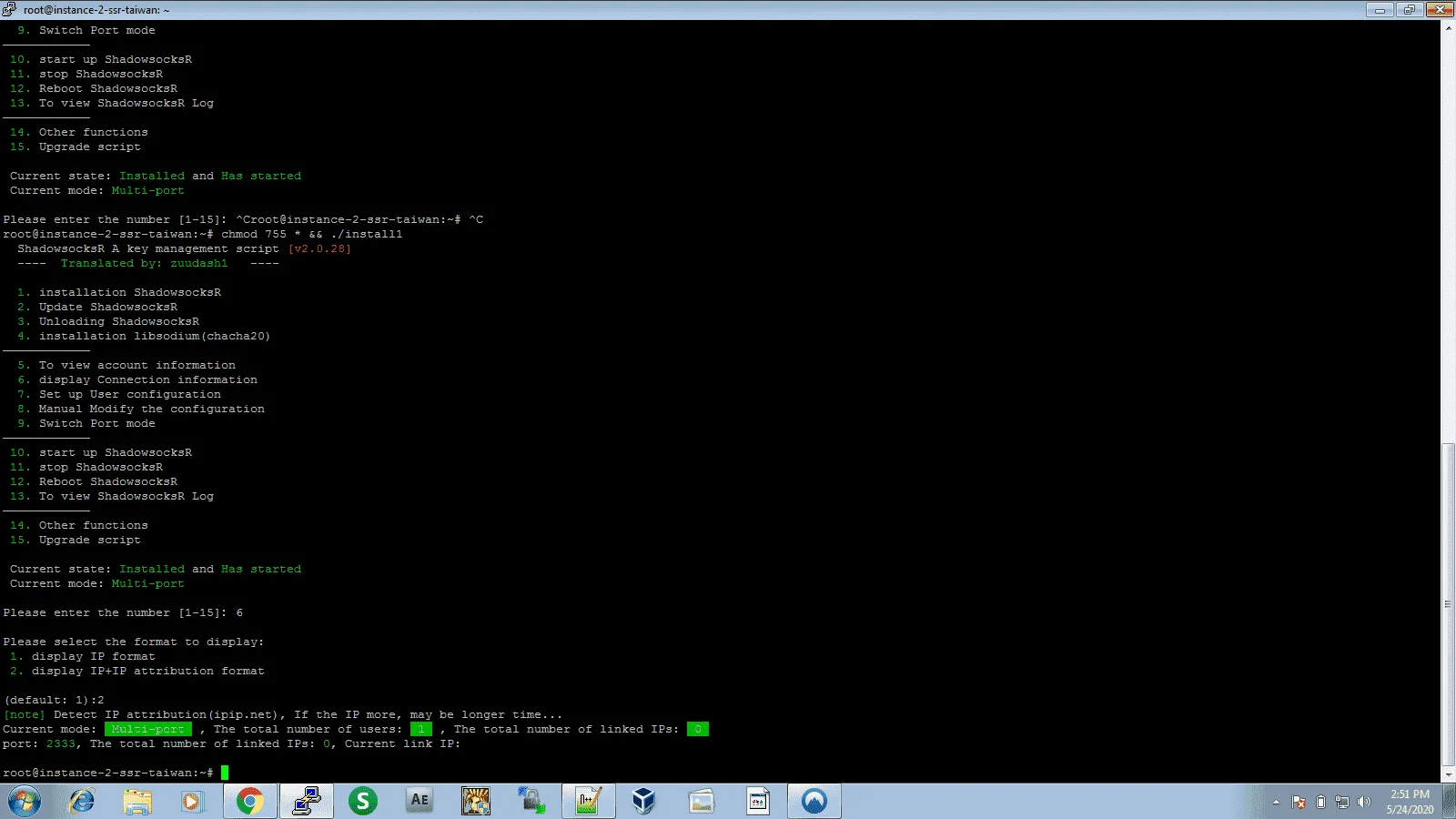Open the green S application icon
The height and width of the screenshot is (819, 1456).
[x=363, y=802]
